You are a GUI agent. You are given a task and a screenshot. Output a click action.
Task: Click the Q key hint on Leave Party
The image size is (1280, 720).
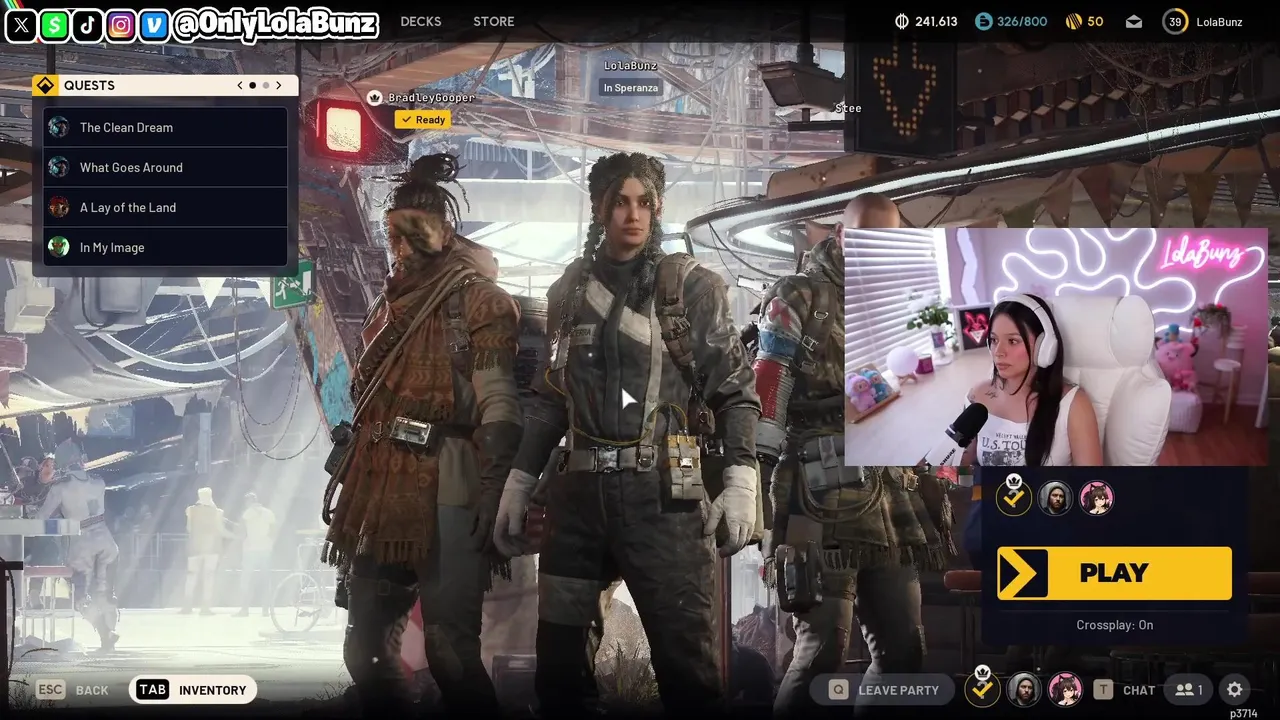point(838,690)
